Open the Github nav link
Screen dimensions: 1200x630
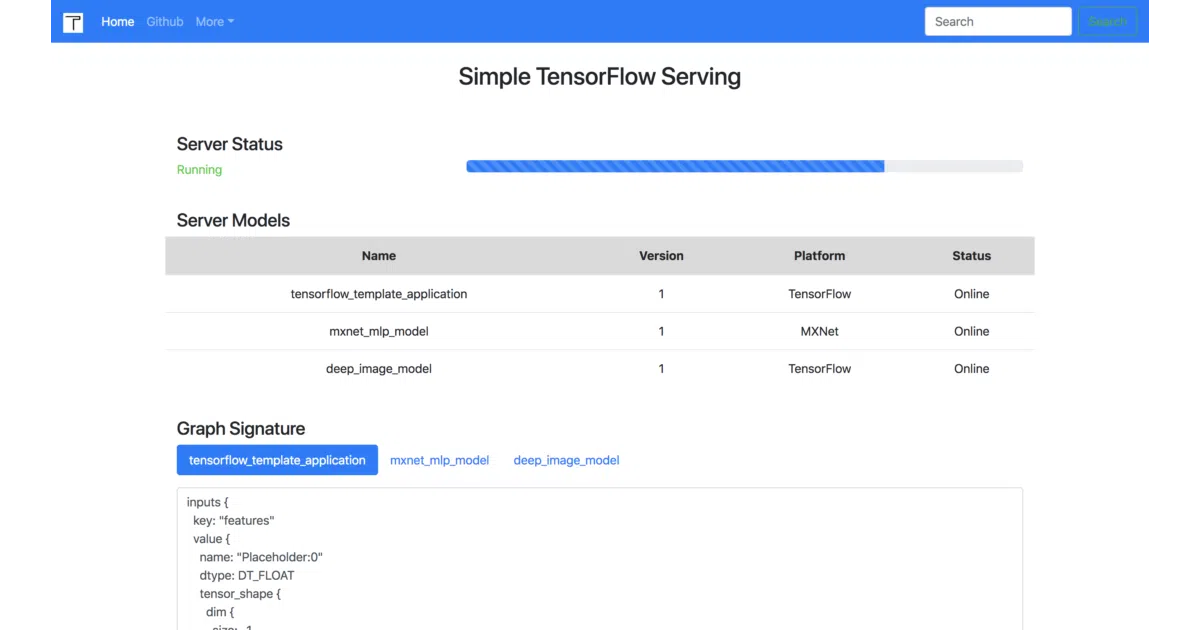pos(165,22)
